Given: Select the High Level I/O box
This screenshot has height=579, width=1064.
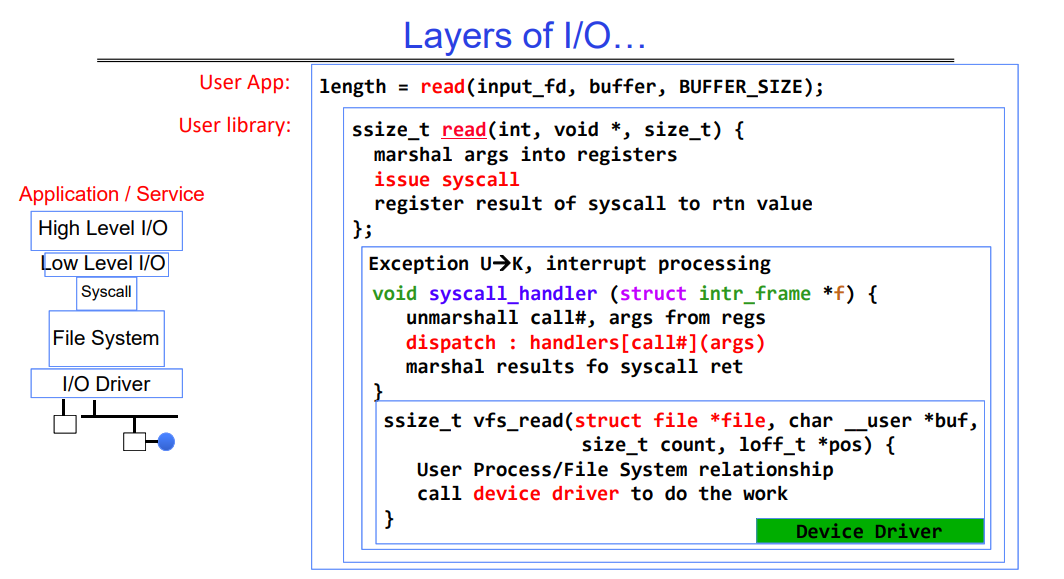Looking at the screenshot, I should coord(106,230).
